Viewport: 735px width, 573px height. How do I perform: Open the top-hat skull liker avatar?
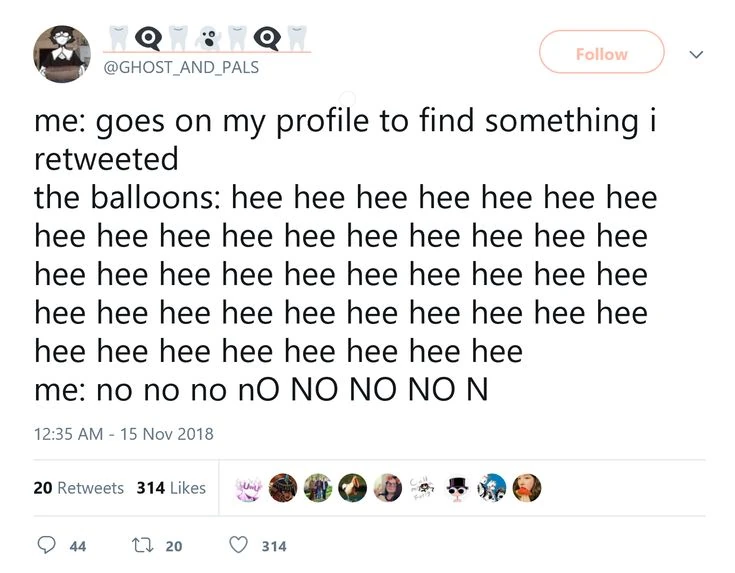[x=458, y=488]
